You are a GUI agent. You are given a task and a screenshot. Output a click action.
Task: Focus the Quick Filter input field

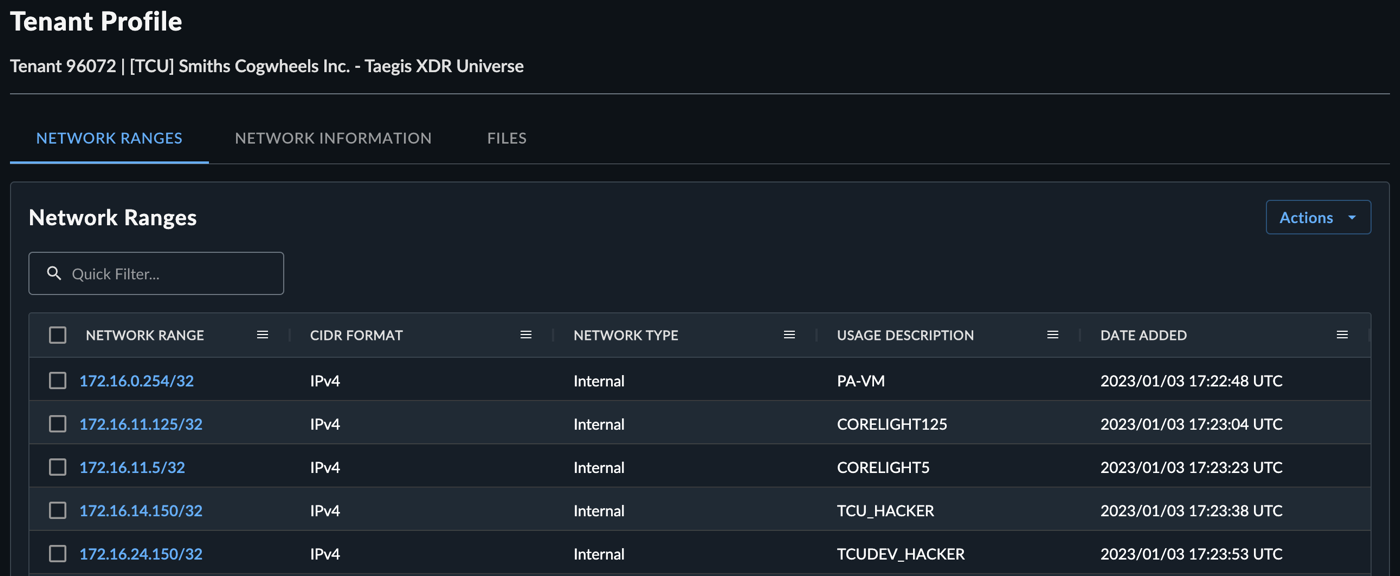point(156,273)
